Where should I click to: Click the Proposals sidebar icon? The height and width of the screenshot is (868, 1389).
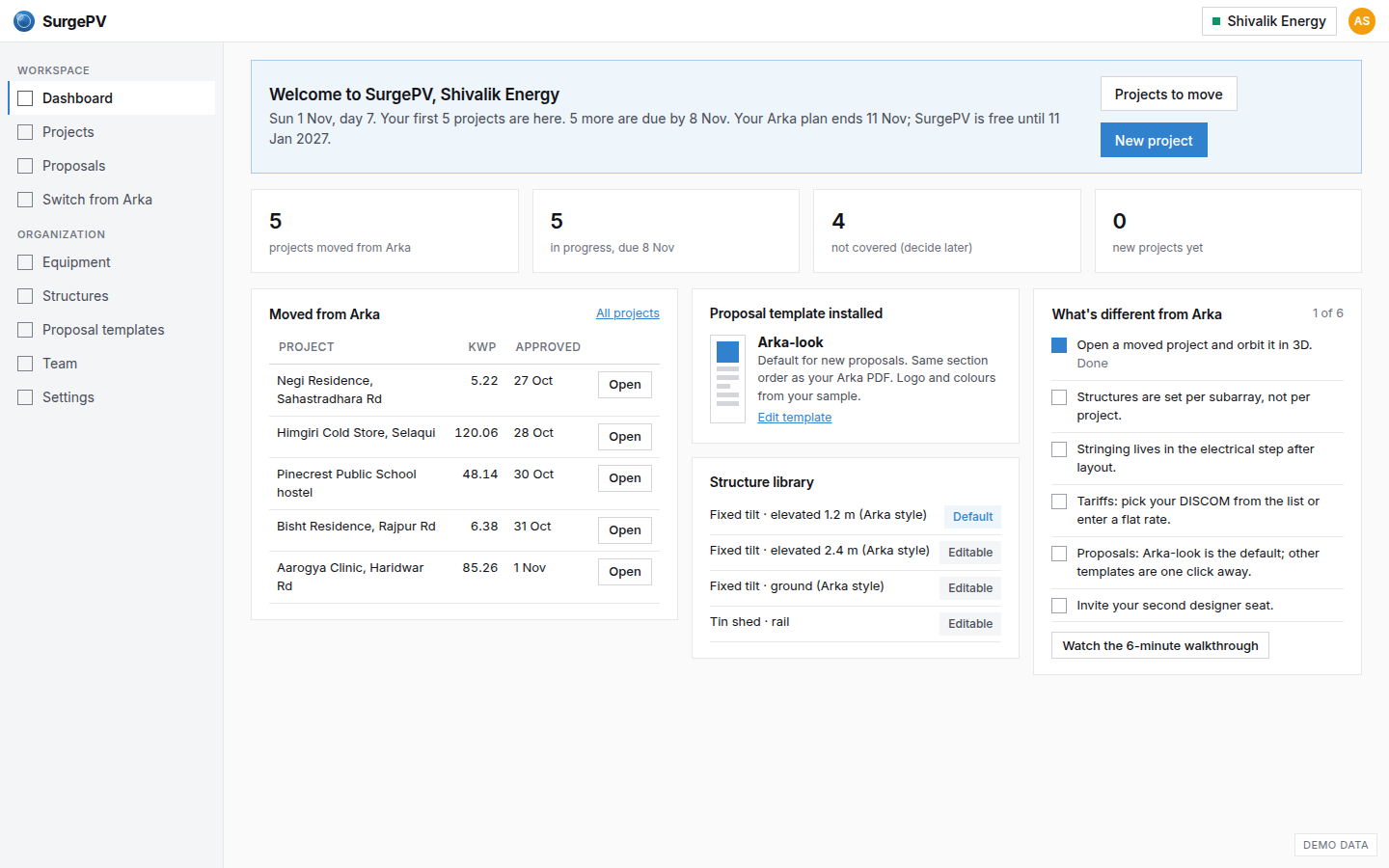(25, 166)
